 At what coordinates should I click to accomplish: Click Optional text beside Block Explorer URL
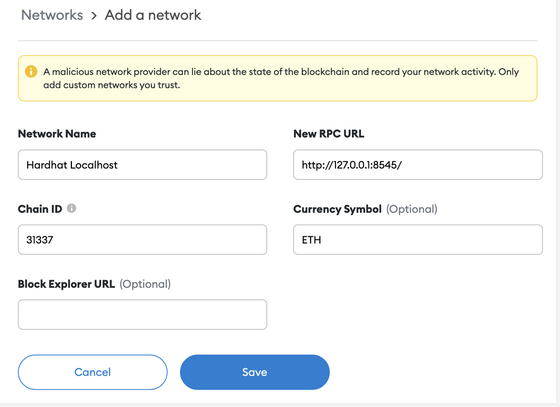145,284
